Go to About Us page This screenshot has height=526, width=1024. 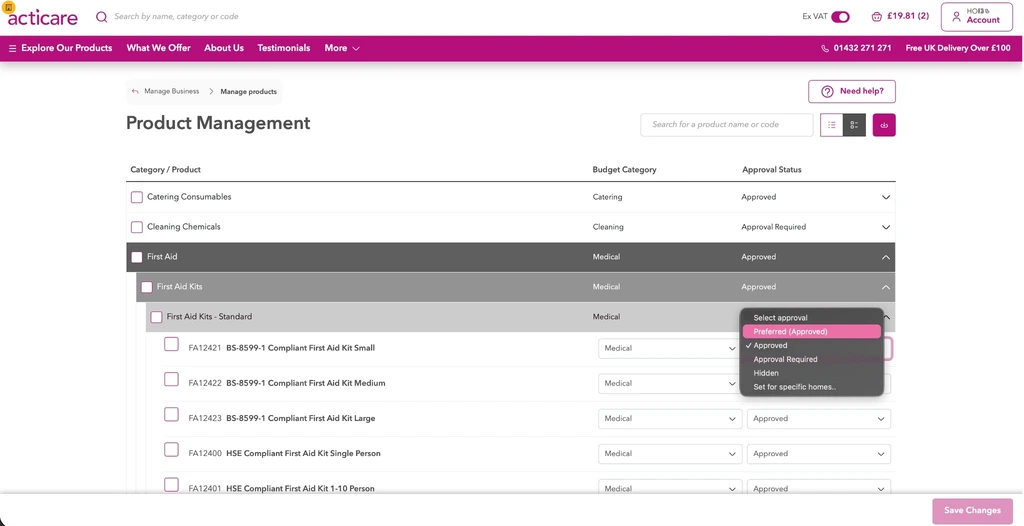[x=224, y=48]
